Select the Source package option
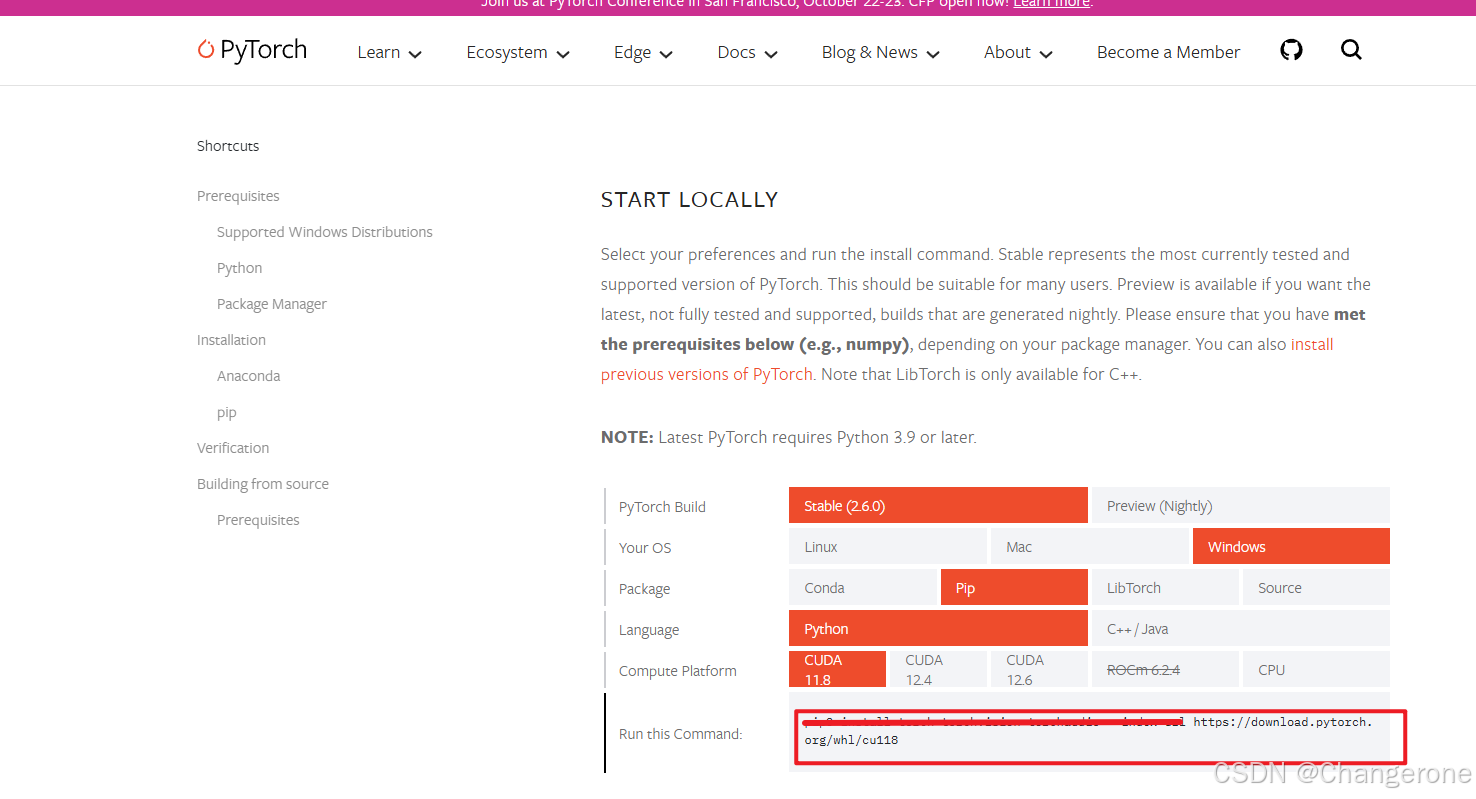The width and height of the screenshot is (1476, 799). (1316, 587)
